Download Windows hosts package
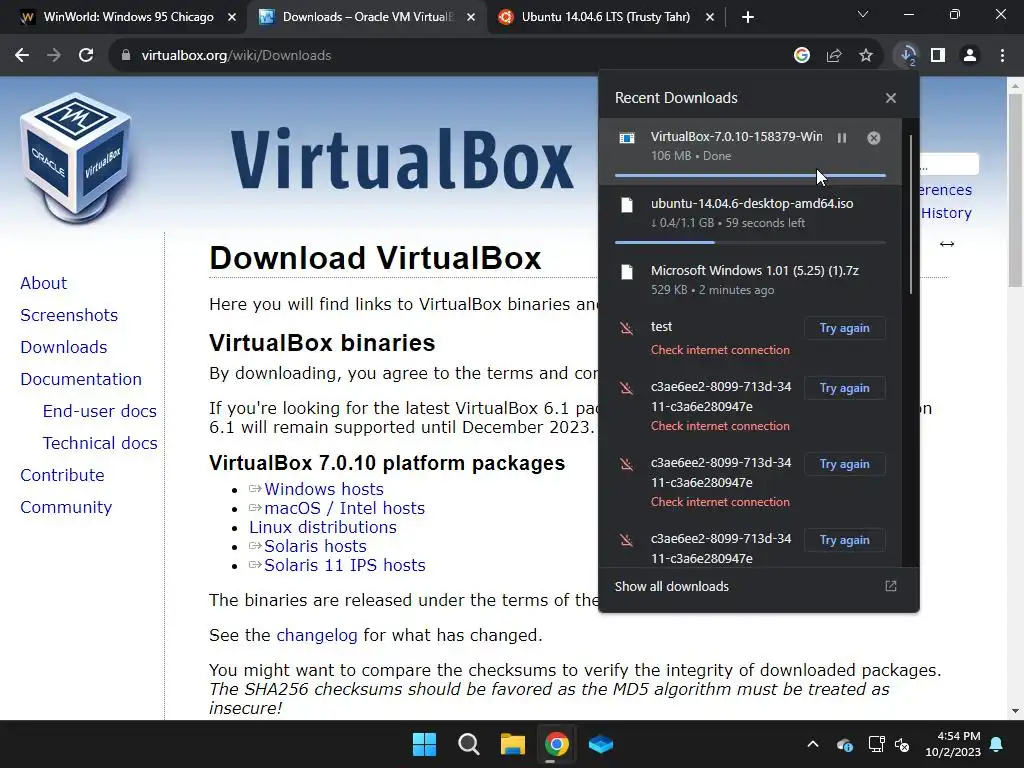 (323, 489)
